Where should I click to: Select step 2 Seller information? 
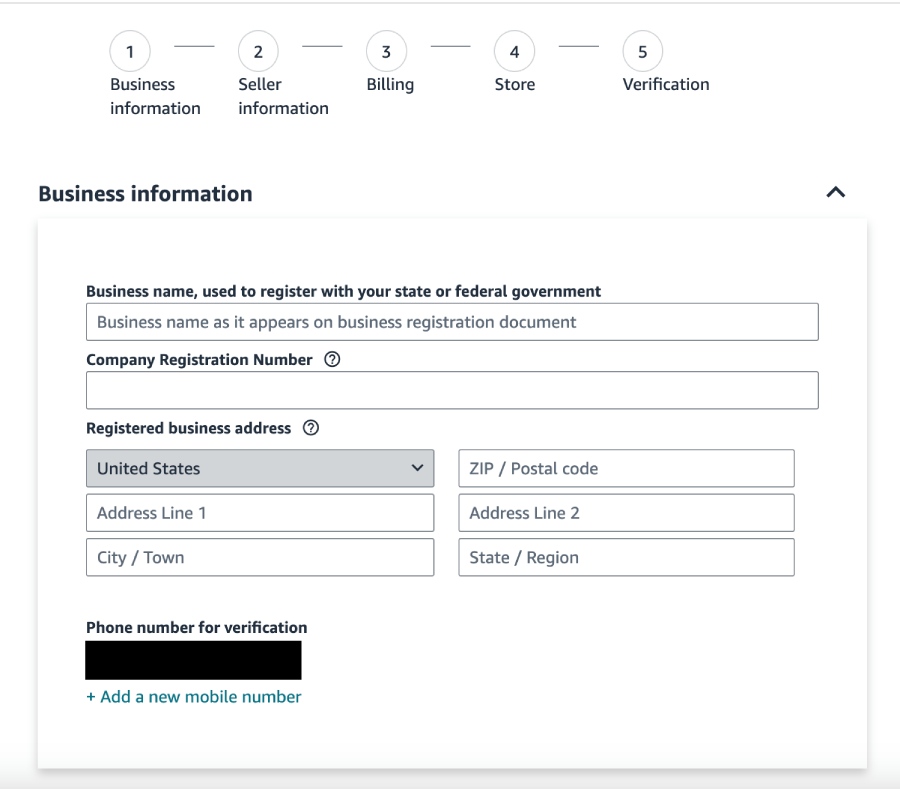click(258, 52)
